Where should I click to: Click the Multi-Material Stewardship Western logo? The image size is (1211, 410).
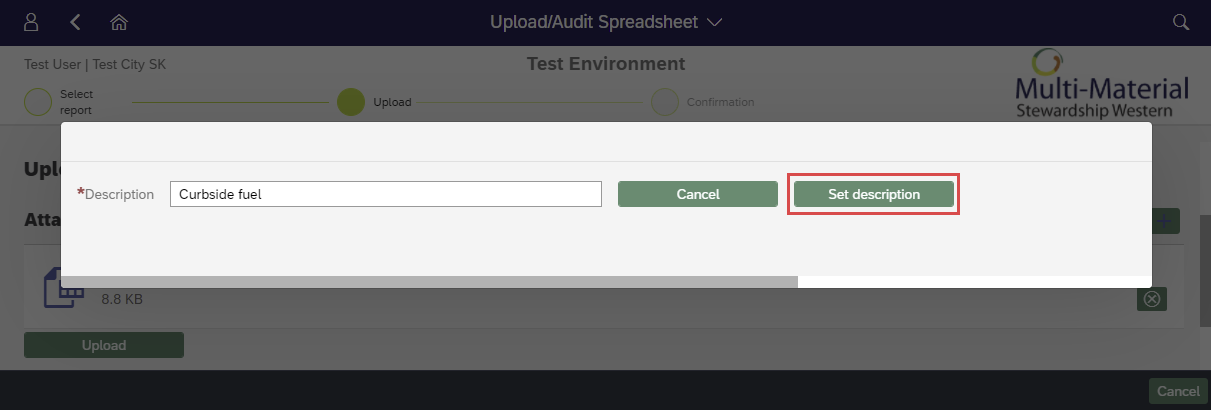click(x=1102, y=83)
